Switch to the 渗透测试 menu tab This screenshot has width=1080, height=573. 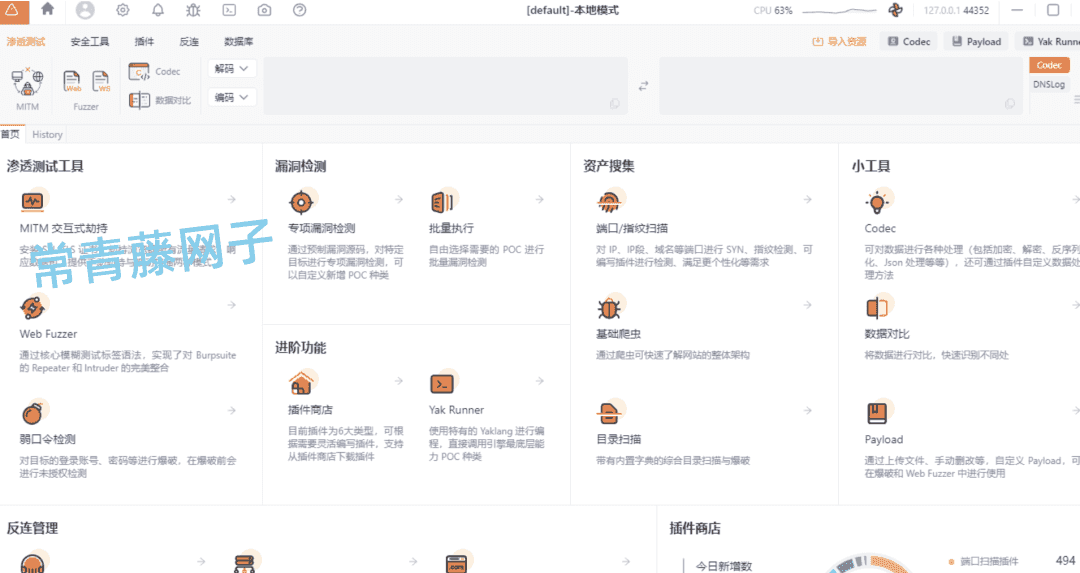25,41
